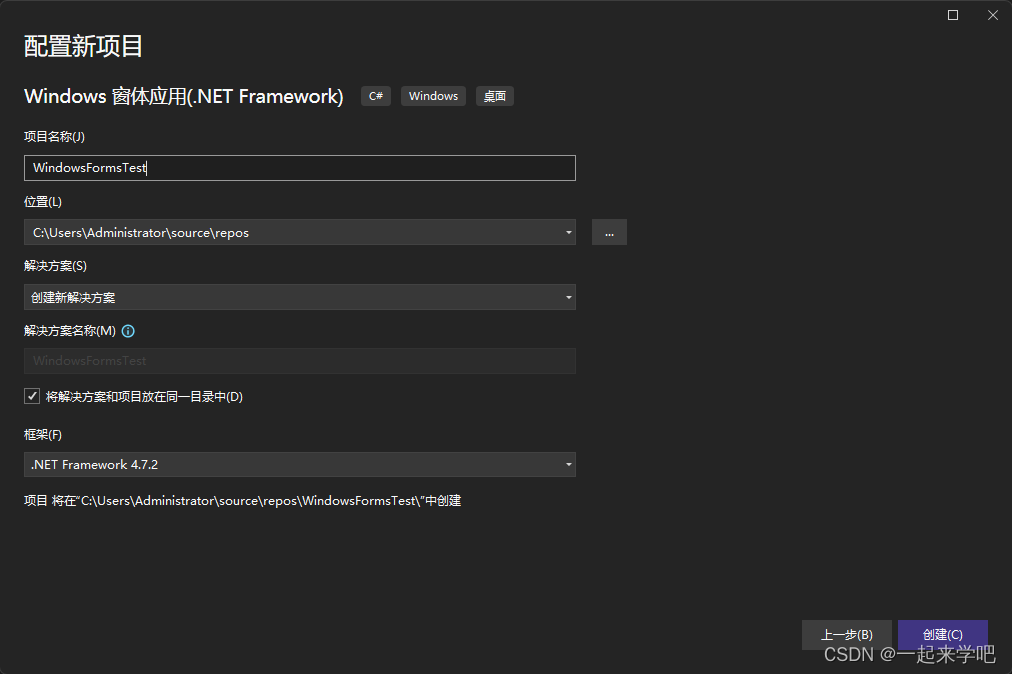Click the Create (C) button

pos(942,635)
